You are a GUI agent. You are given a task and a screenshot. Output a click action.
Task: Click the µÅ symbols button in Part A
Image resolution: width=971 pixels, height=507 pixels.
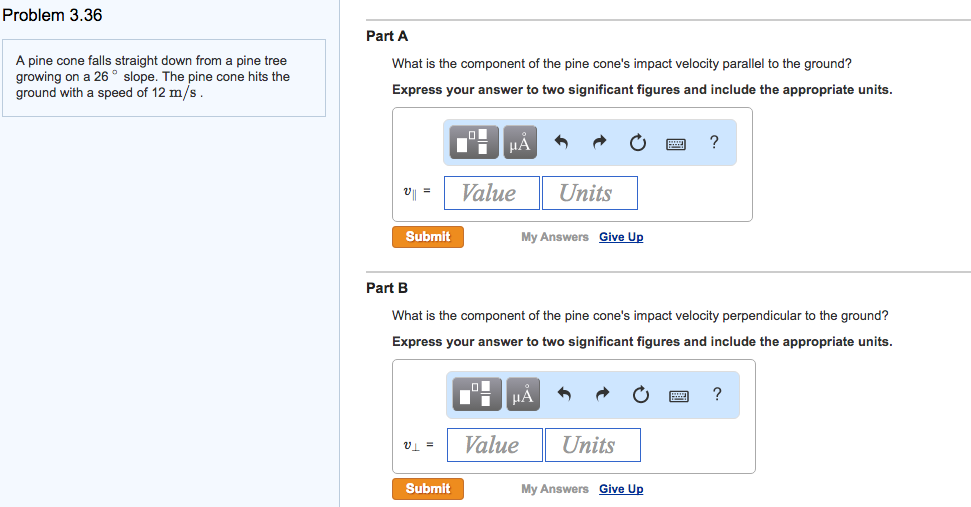coord(519,143)
